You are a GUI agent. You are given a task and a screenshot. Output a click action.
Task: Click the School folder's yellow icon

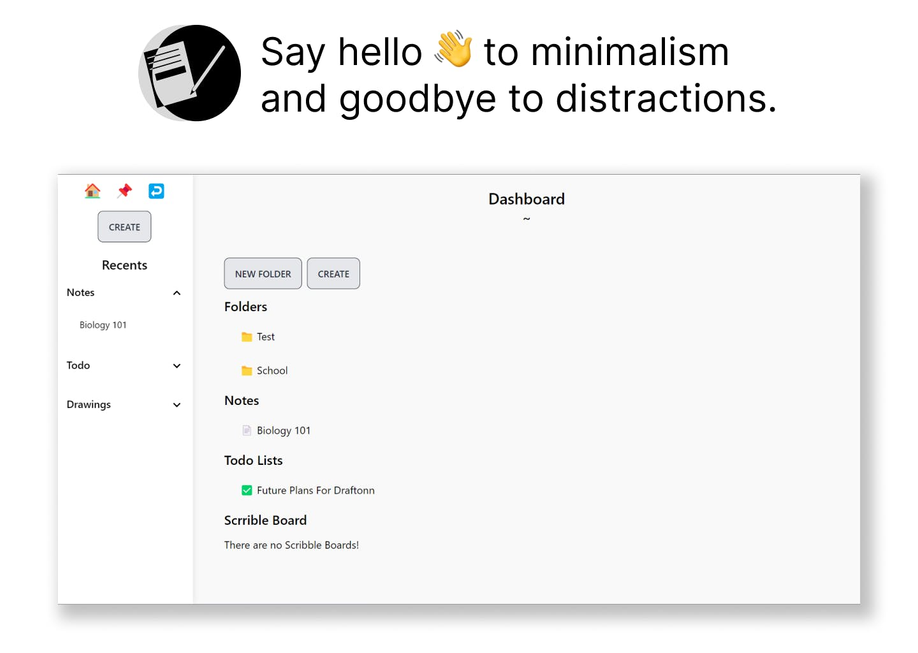pyautogui.click(x=247, y=371)
